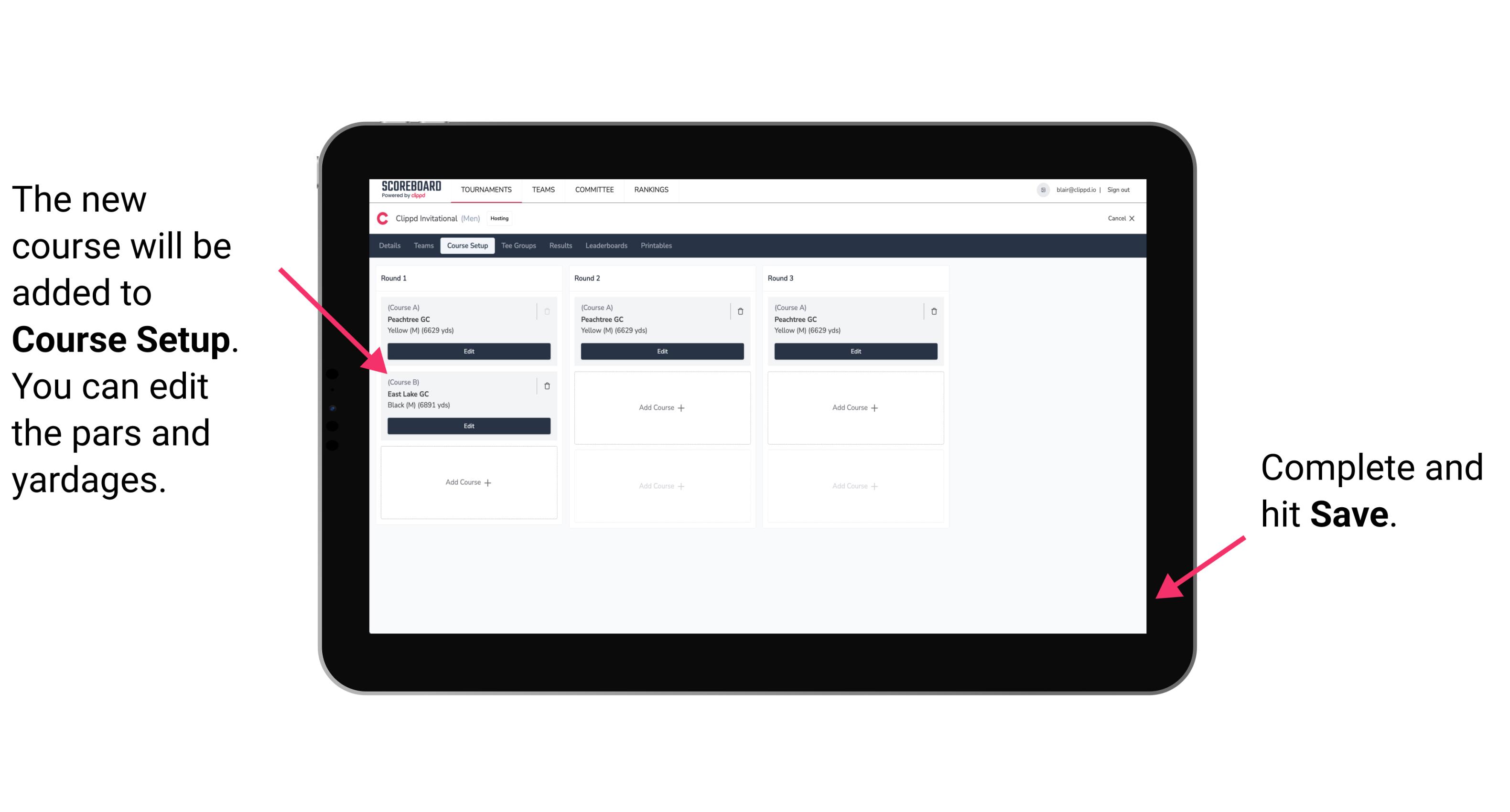
Task: Select the Teams tab
Action: tap(420, 245)
